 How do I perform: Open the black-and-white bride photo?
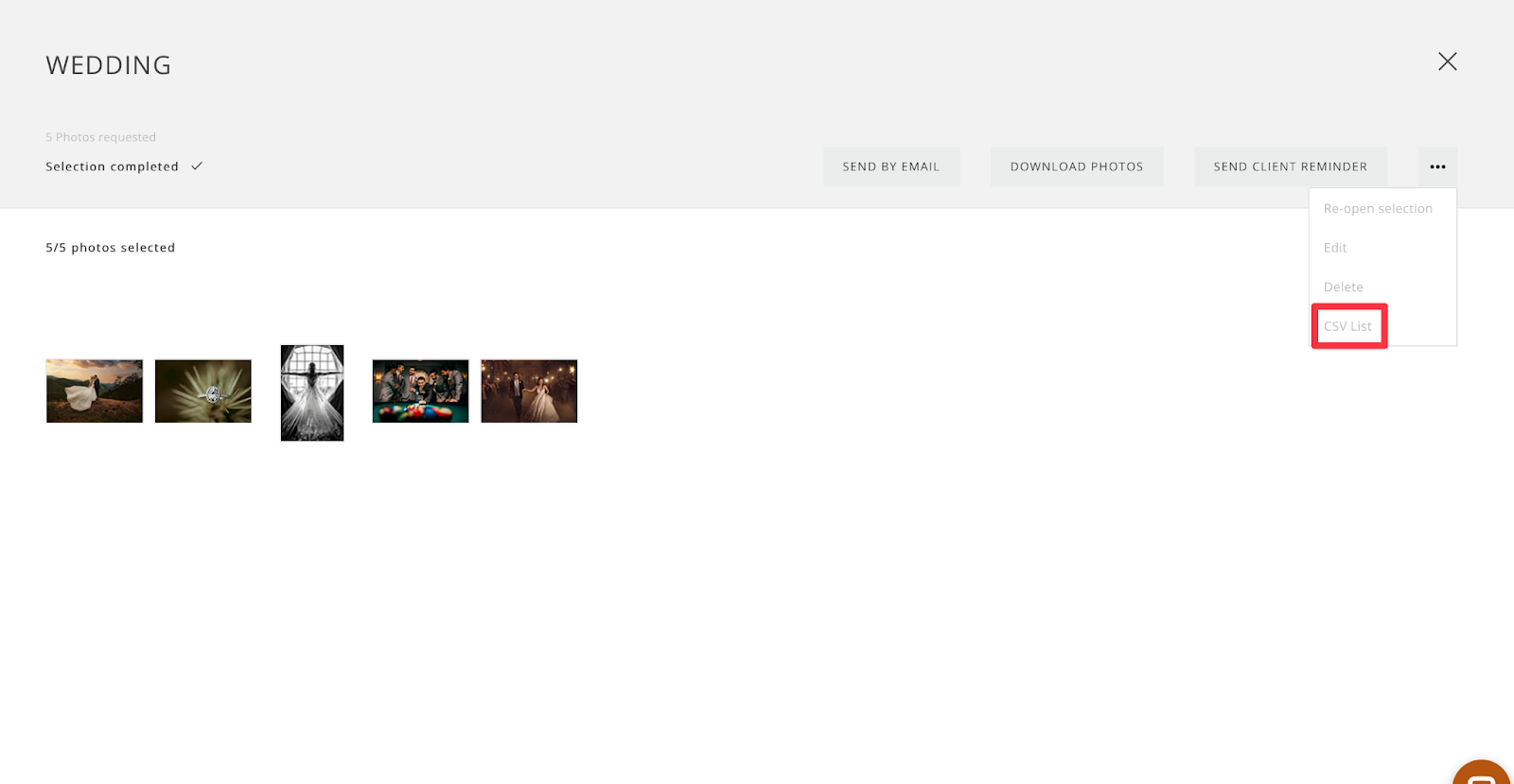312,392
